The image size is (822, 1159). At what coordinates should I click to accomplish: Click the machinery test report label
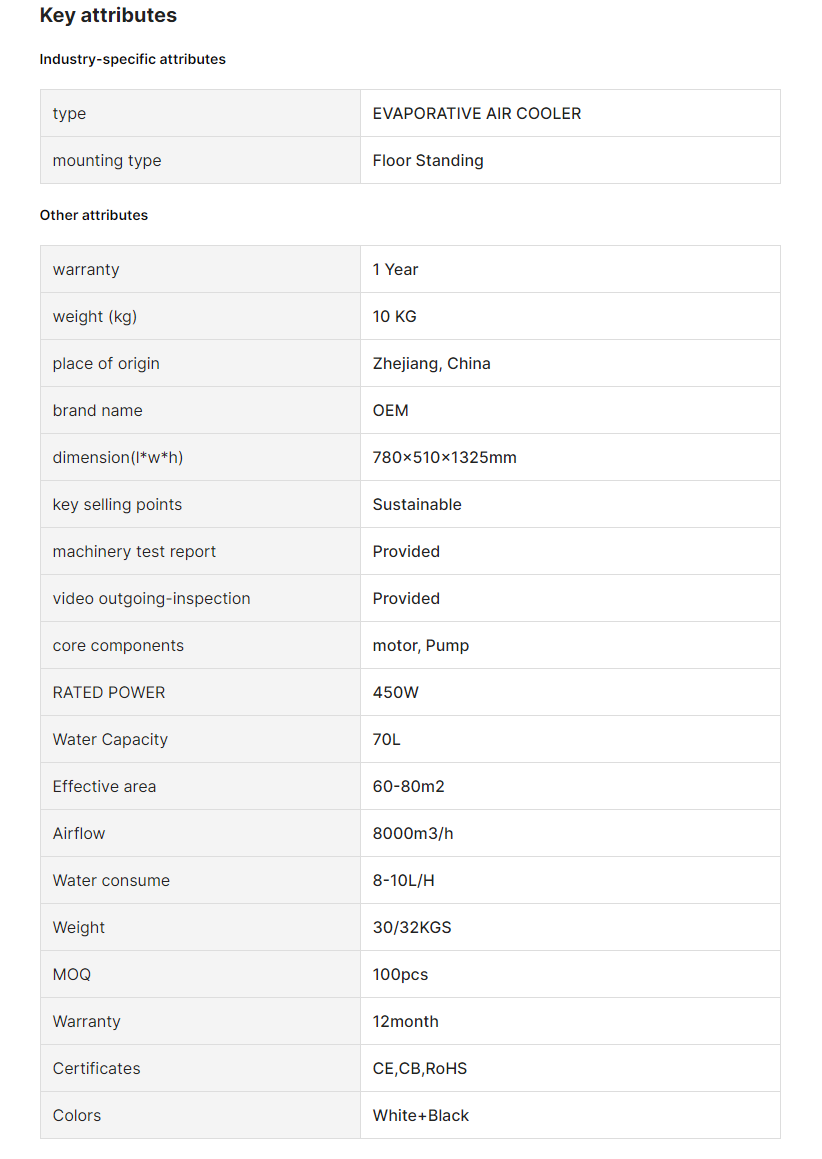(x=134, y=551)
